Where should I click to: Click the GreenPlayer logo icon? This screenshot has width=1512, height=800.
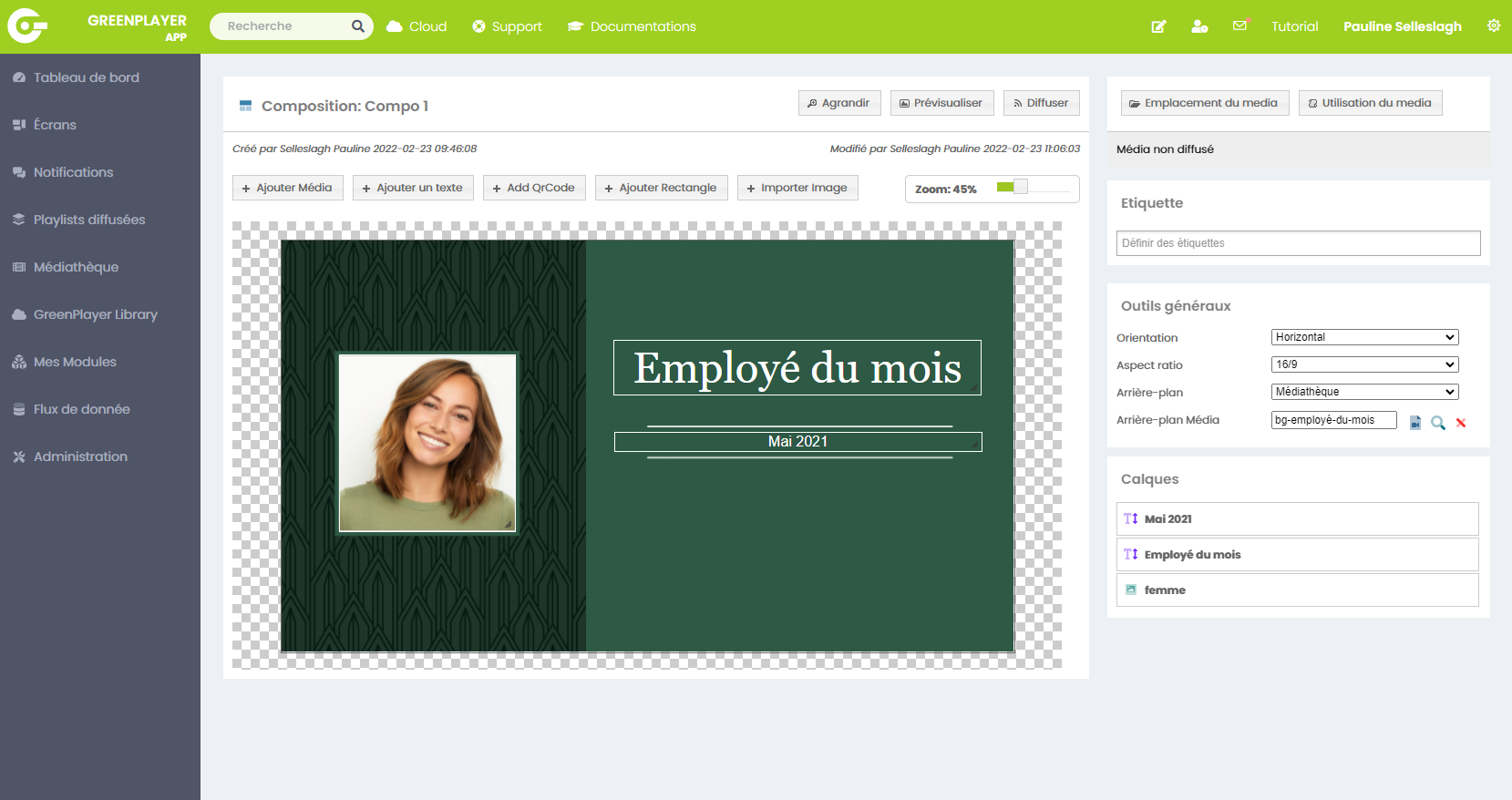[27, 26]
